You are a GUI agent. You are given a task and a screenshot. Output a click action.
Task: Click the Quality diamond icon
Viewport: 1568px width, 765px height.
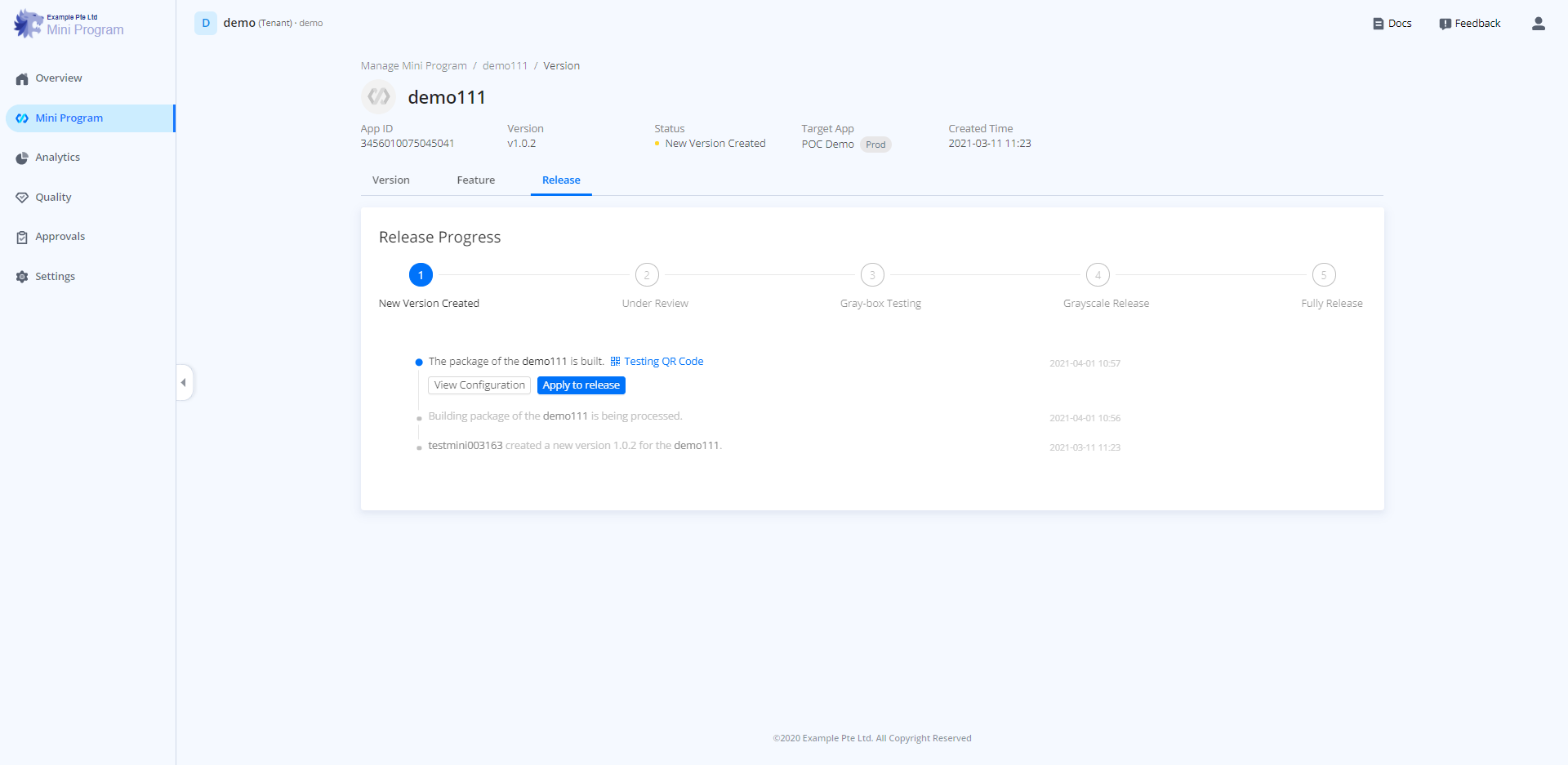(x=22, y=198)
